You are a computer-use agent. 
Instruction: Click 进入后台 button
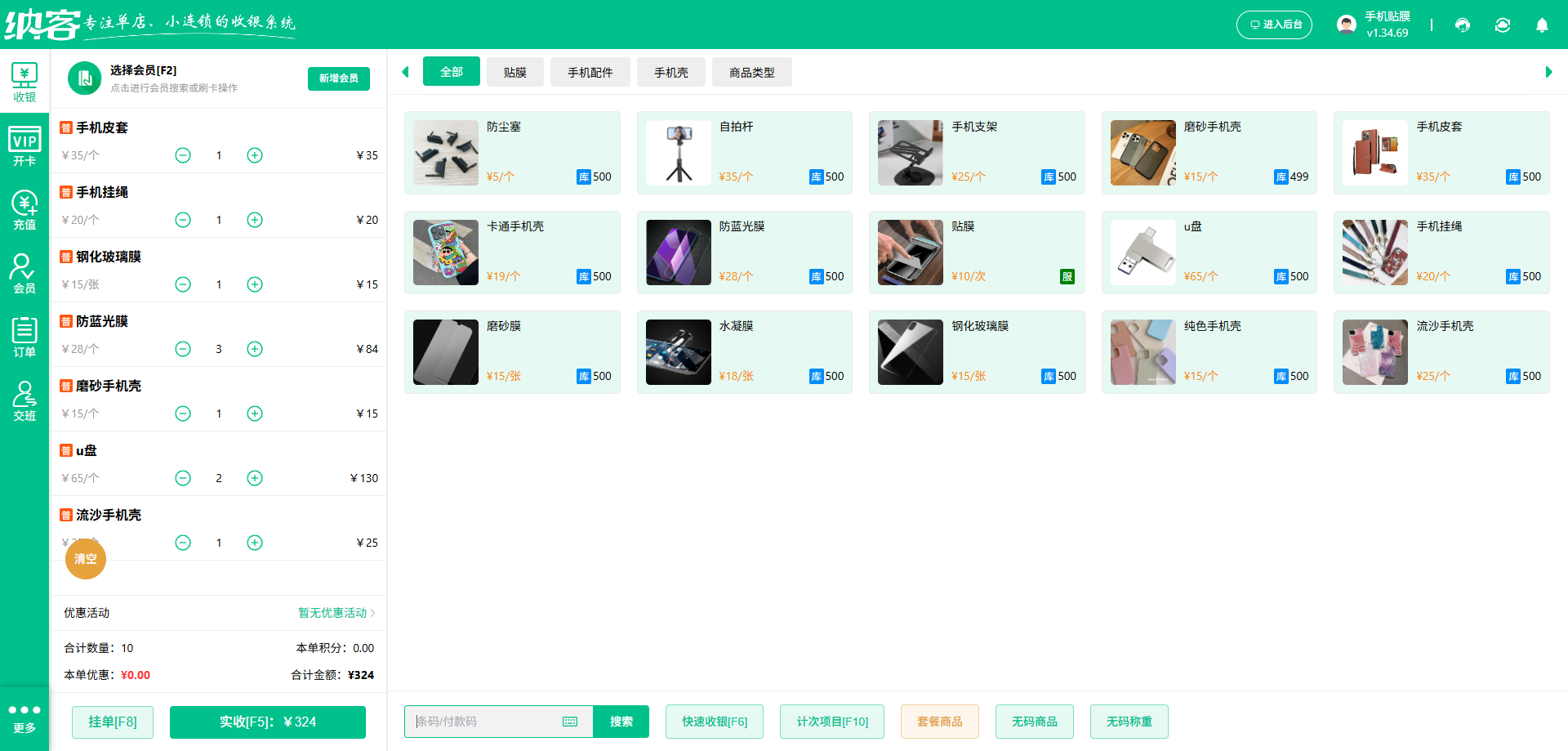coord(1274,25)
